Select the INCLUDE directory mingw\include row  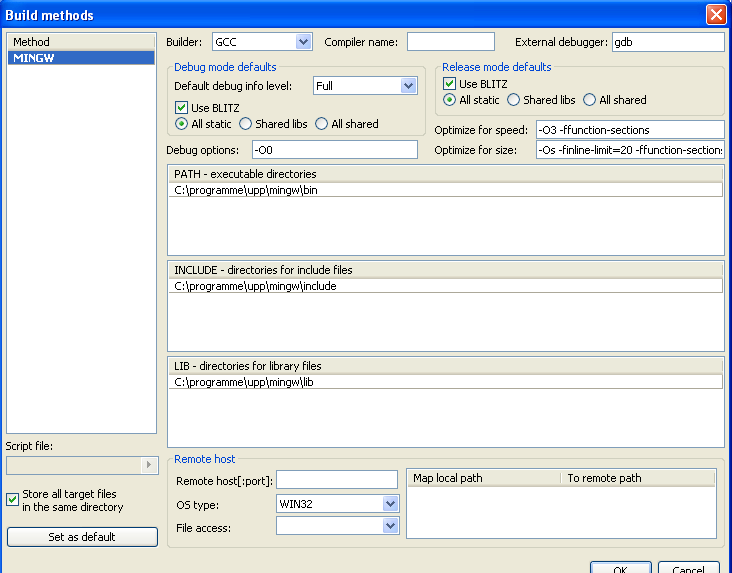[x=446, y=286]
